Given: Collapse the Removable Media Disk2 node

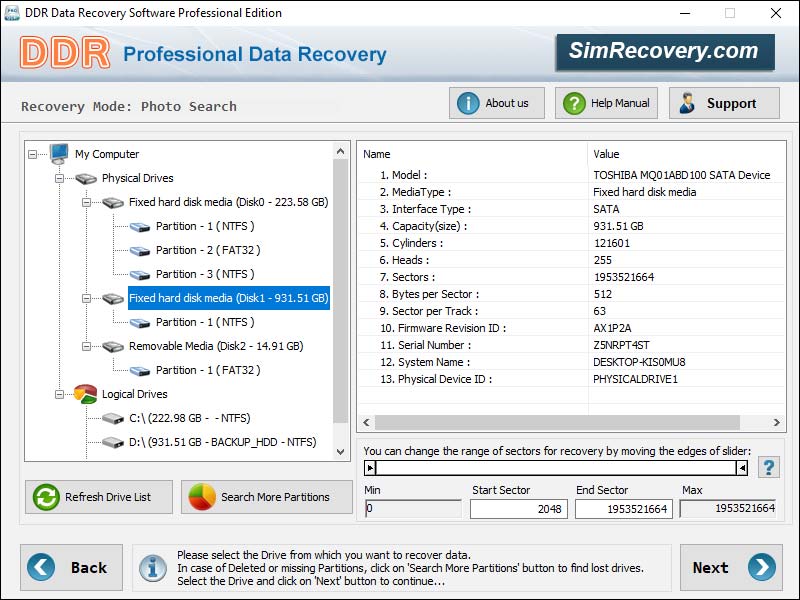Looking at the screenshot, I should 86,346.
